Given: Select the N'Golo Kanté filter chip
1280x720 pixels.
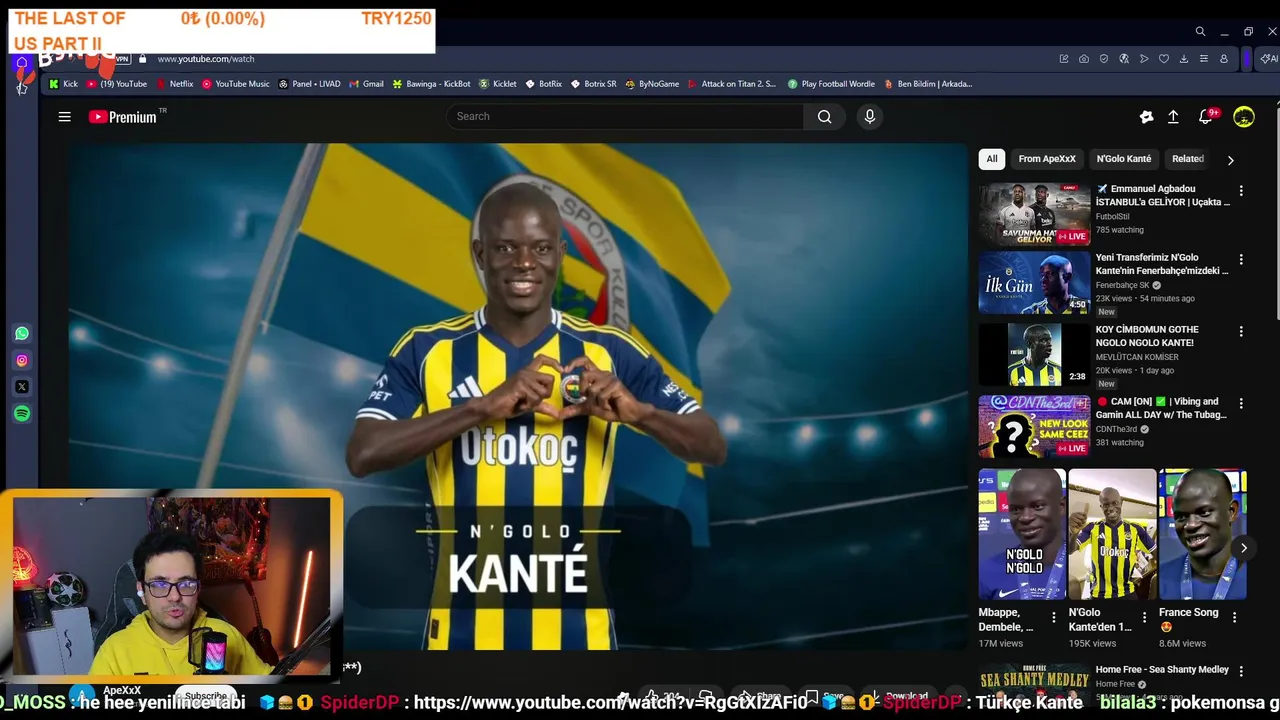Looking at the screenshot, I should [1124, 159].
